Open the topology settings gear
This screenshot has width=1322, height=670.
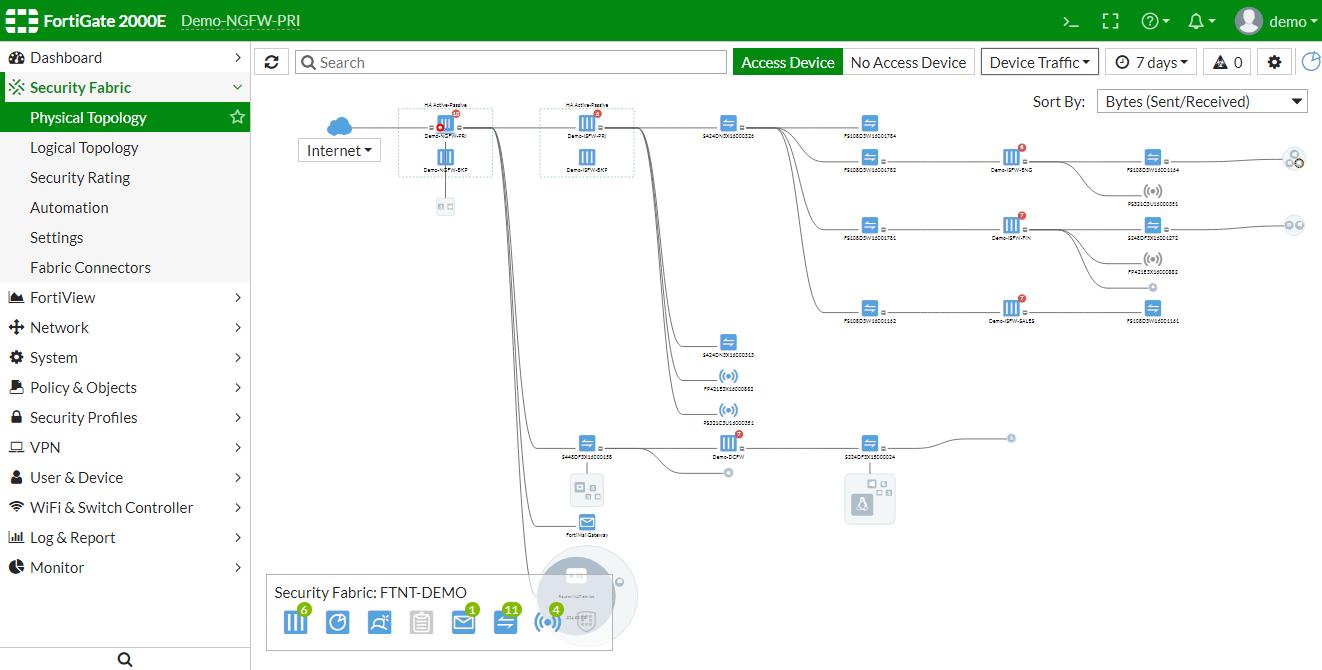tap(1274, 62)
